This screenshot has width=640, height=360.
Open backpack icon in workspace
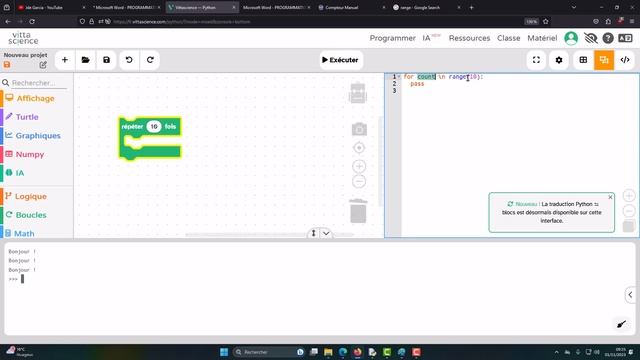click(x=358, y=93)
